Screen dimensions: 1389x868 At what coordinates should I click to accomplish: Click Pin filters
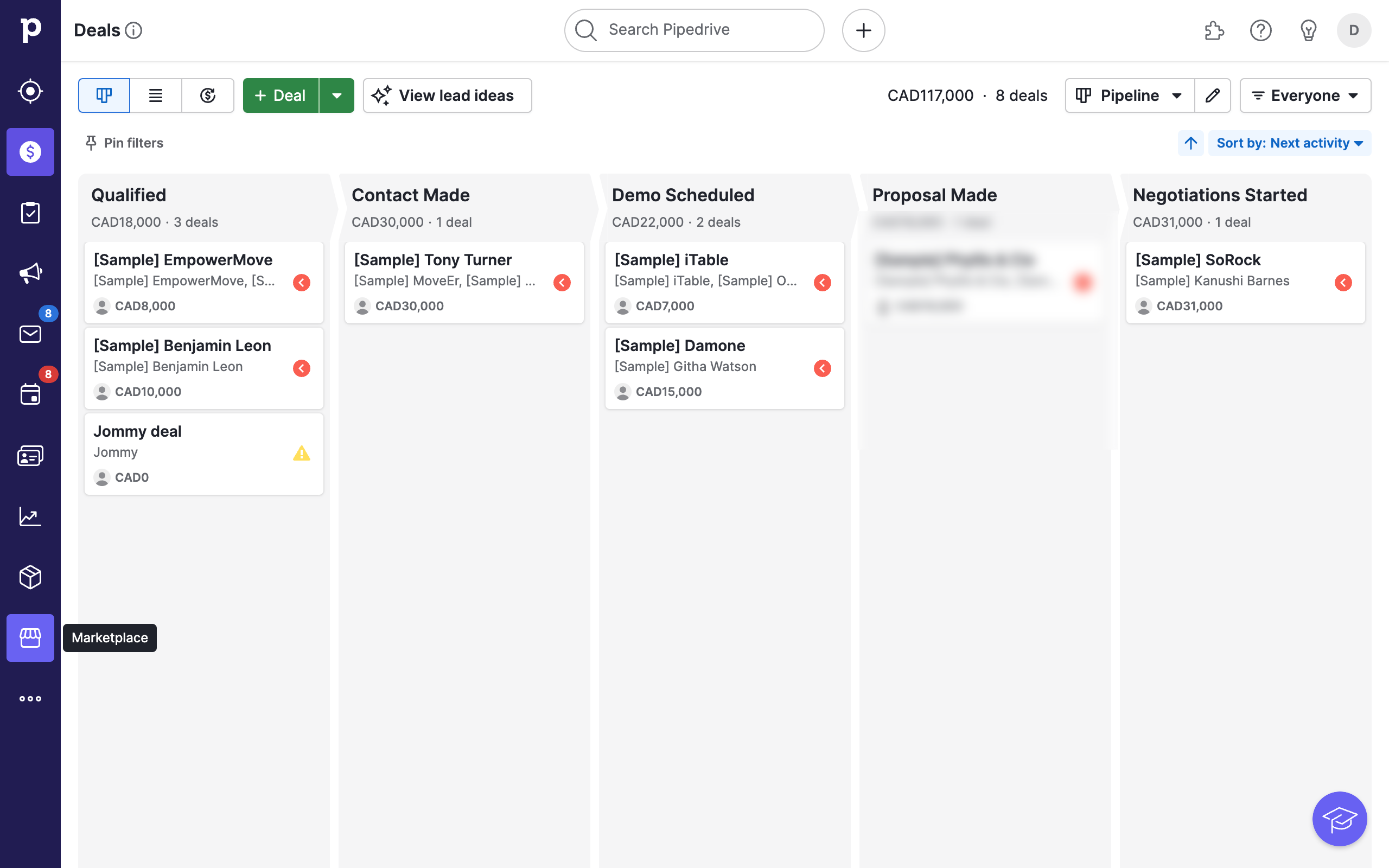(x=124, y=143)
